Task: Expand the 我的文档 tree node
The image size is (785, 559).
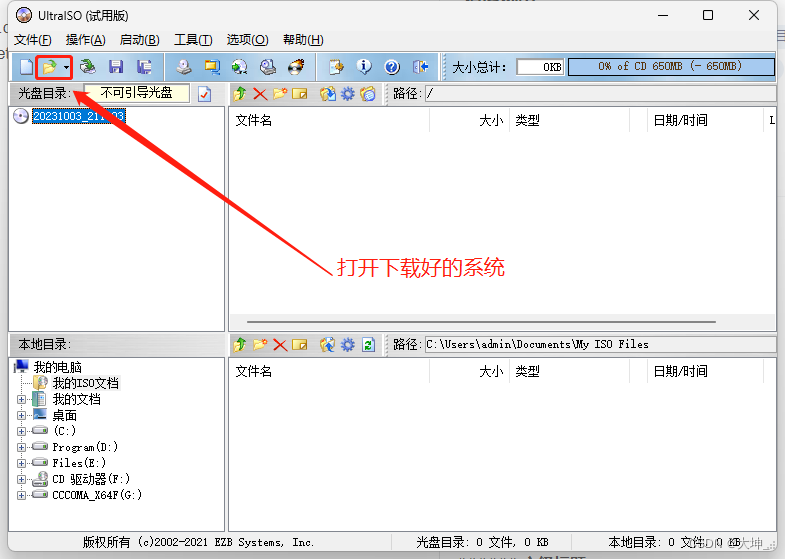Action: pos(21,399)
